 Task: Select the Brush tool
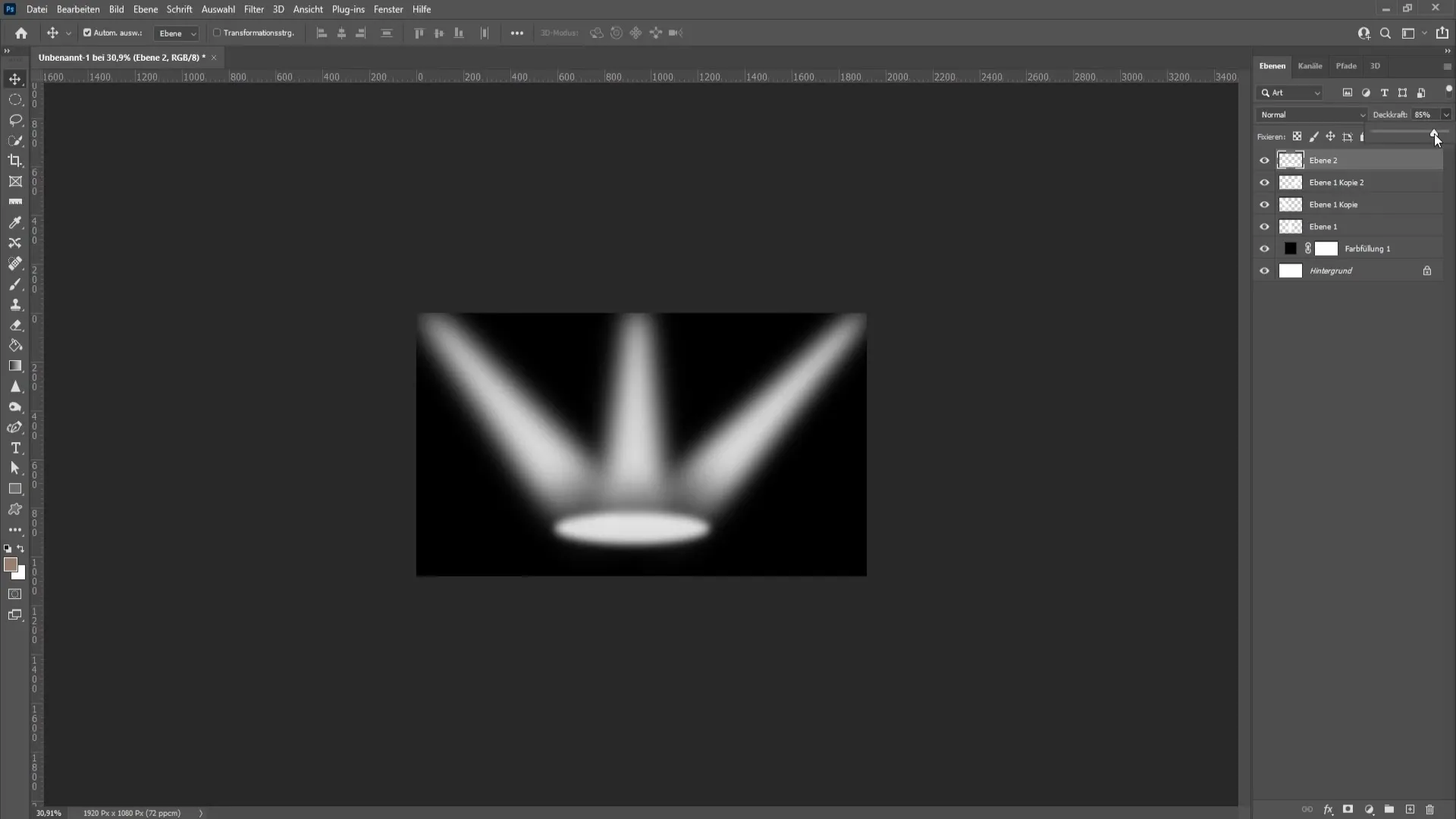15,283
